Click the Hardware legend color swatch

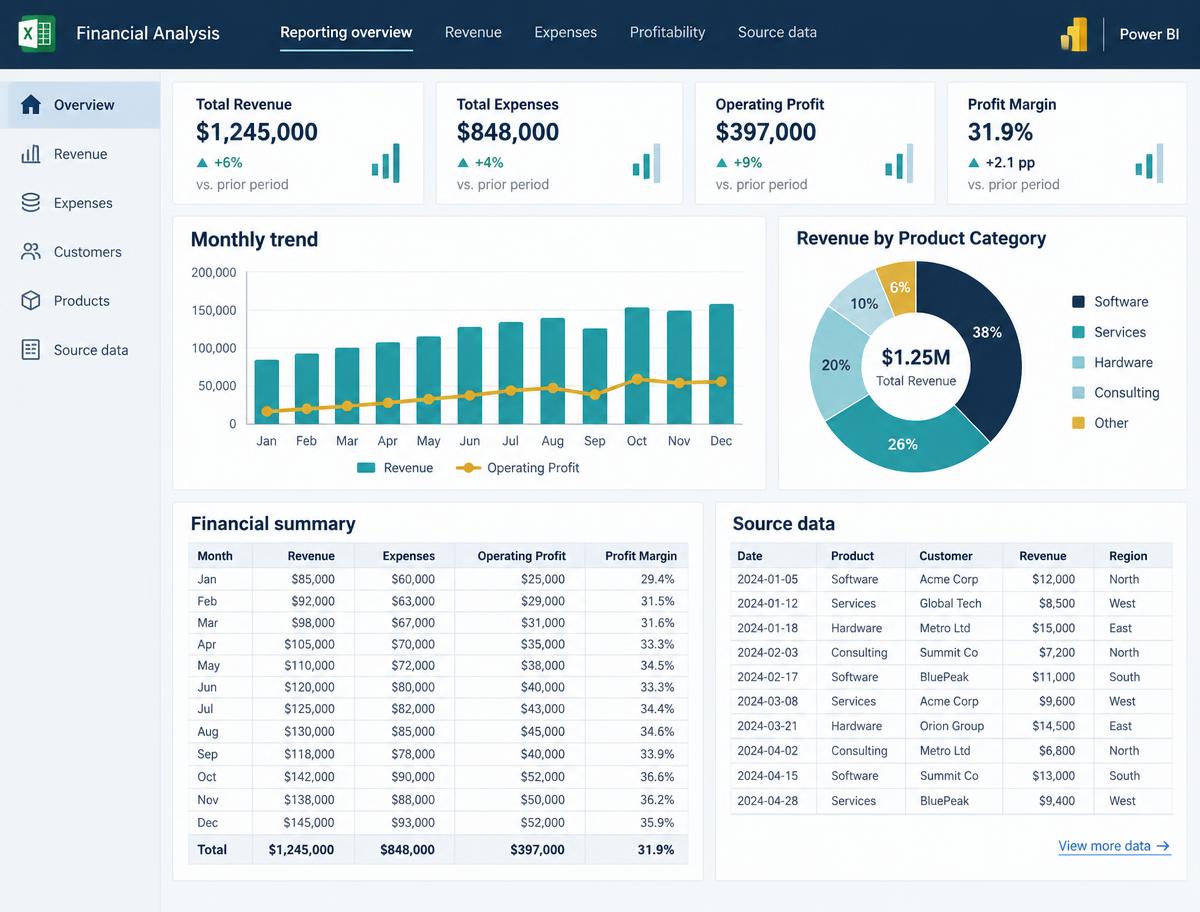pos(1078,362)
